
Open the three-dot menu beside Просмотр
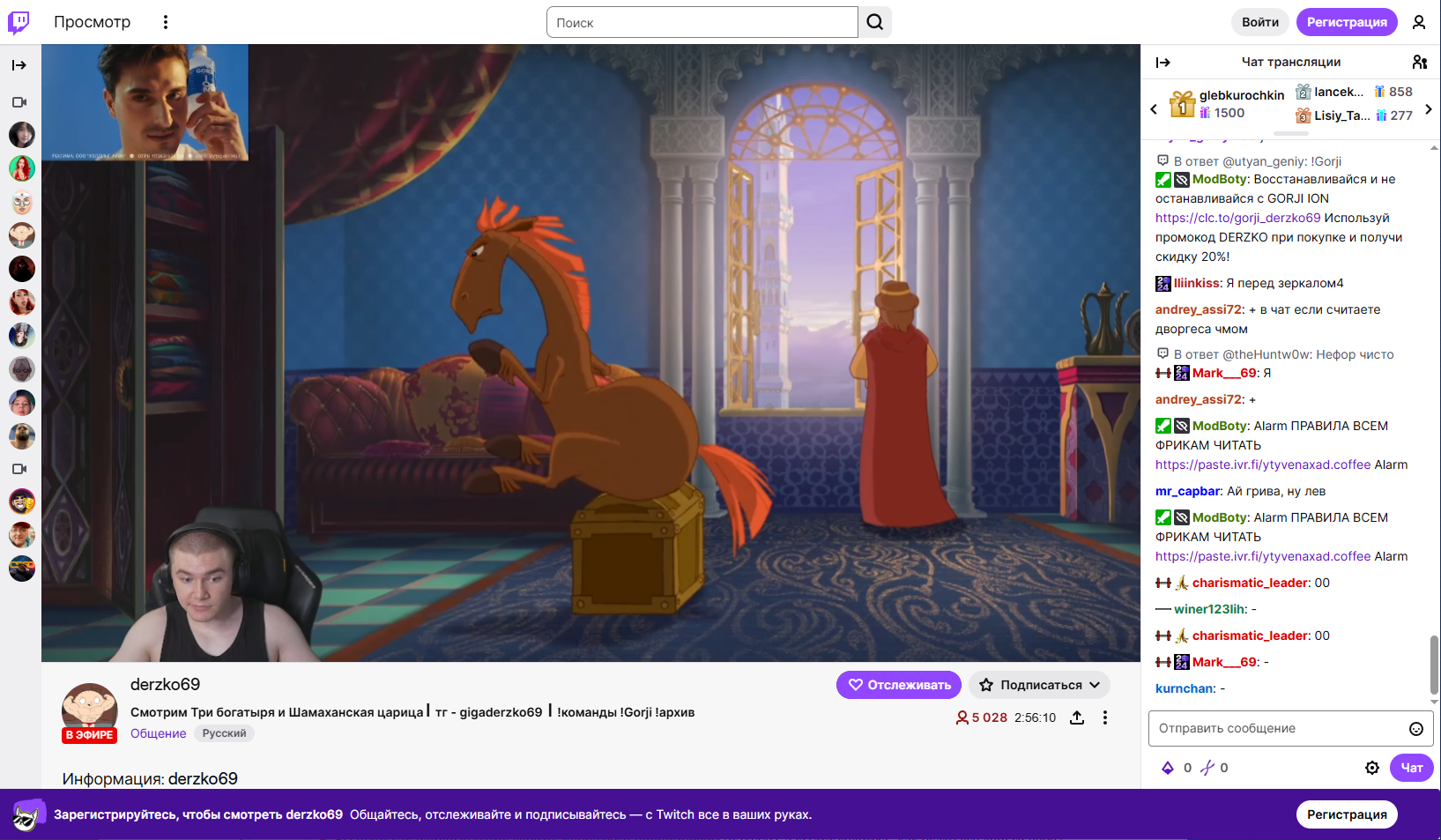coord(166,22)
